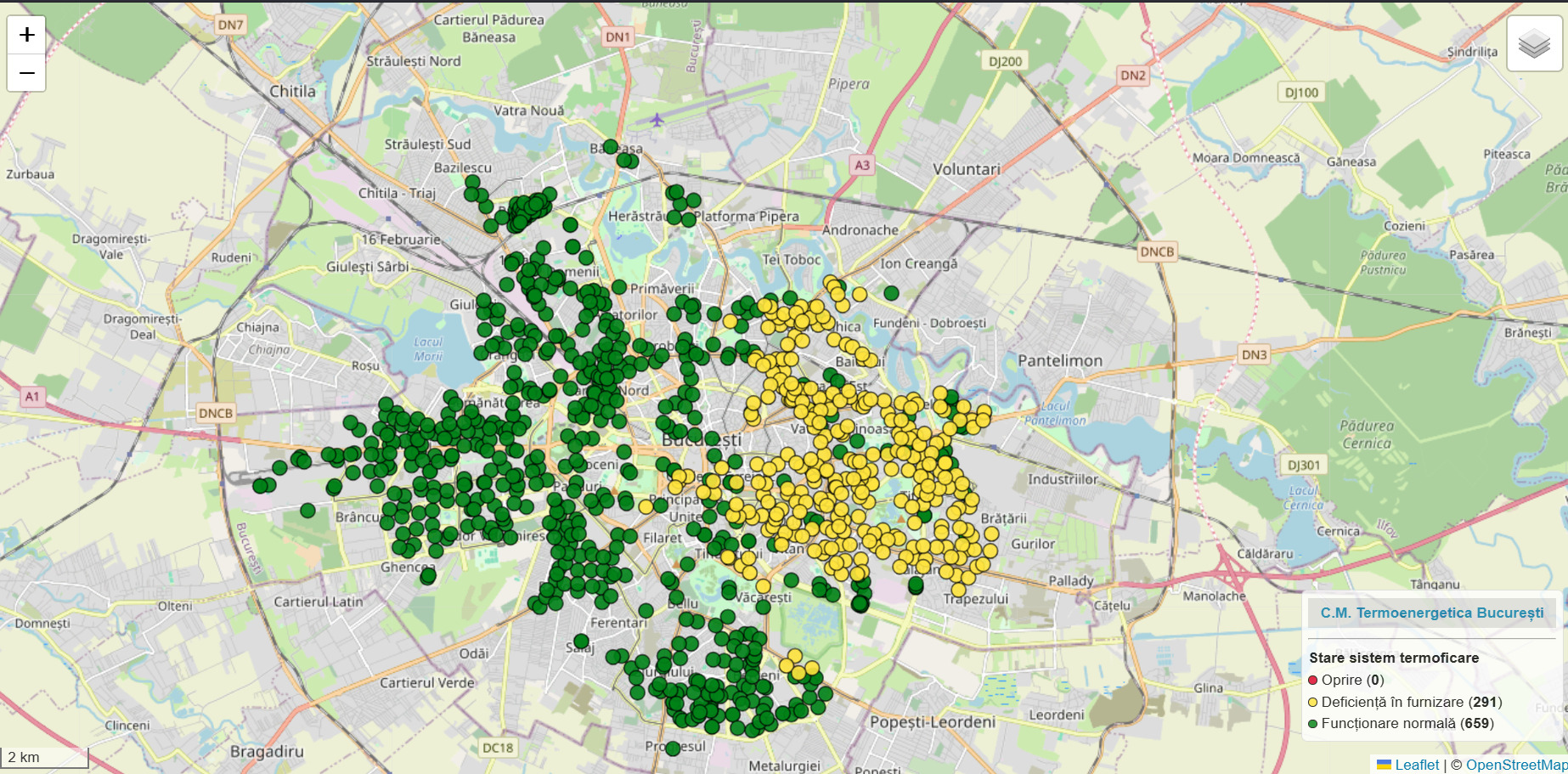Select the isolated green marker near Fundeni
The width and height of the screenshot is (1568, 774).
pyautogui.click(x=891, y=293)
